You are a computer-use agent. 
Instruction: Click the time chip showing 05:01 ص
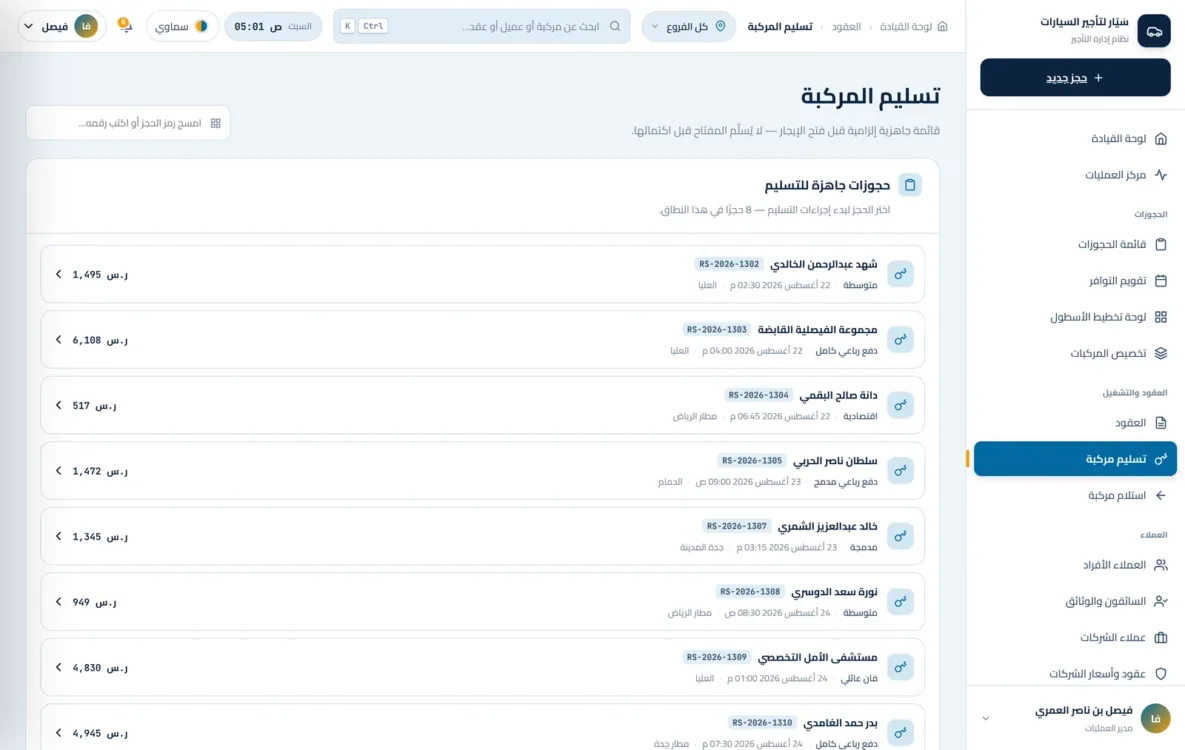point(273,26)
